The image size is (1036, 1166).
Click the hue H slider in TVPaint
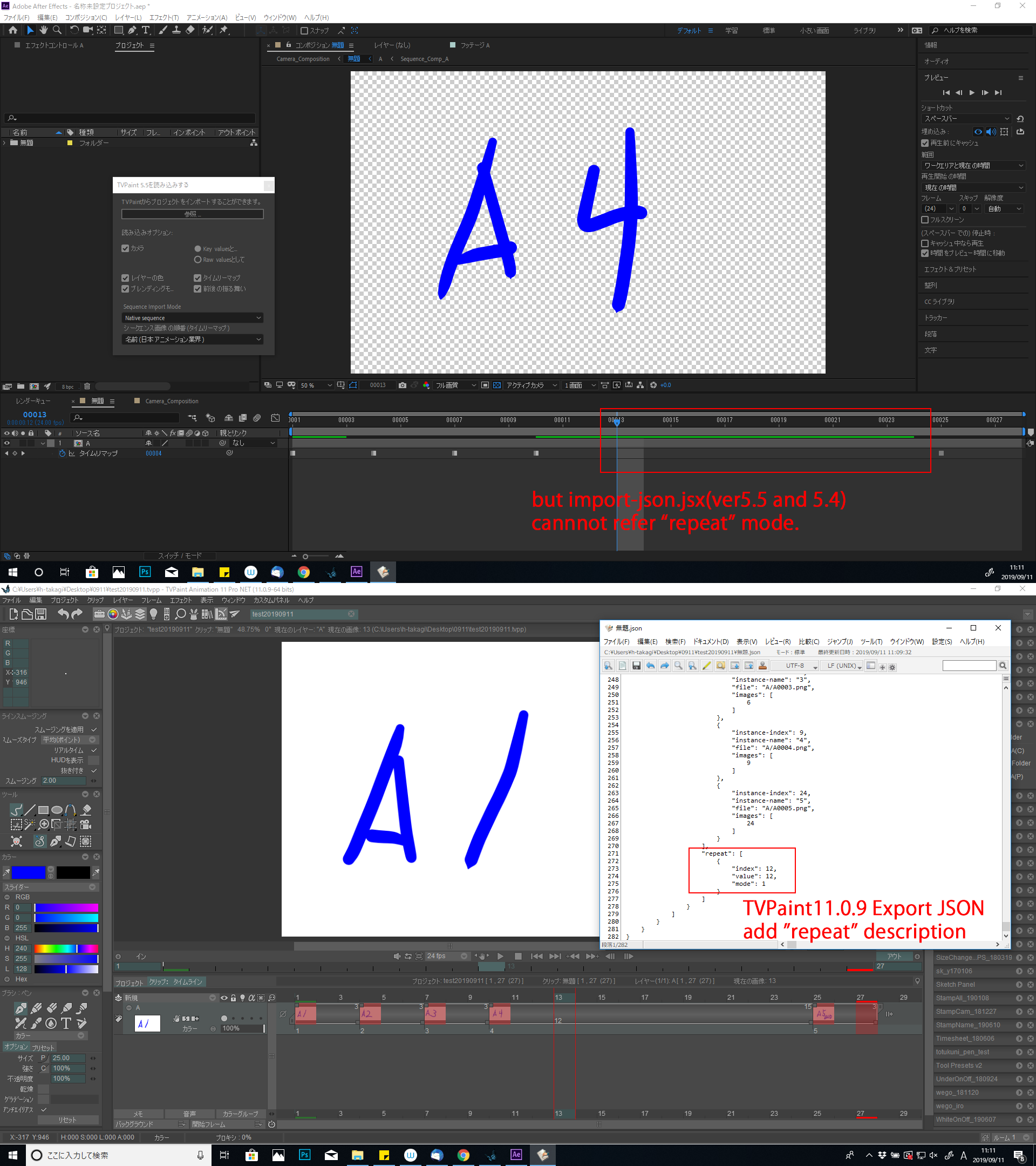point(66,948)
